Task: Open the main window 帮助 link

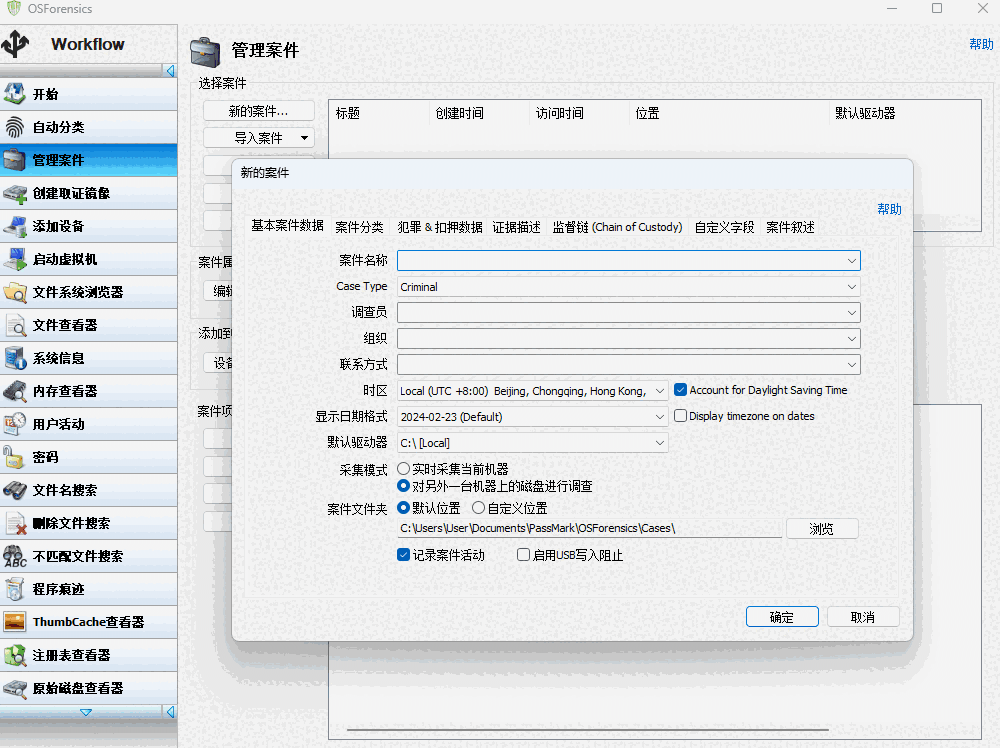Action: point(981,44)
